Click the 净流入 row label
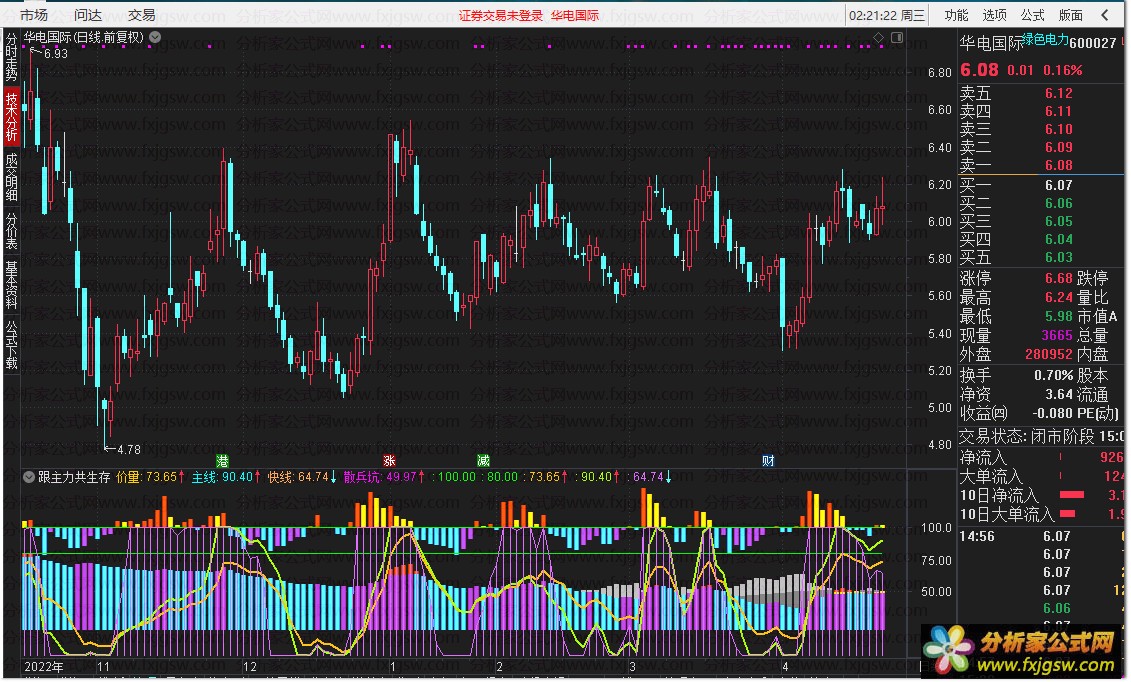This screenshot has width=1131, height=682. coord(982,457)
